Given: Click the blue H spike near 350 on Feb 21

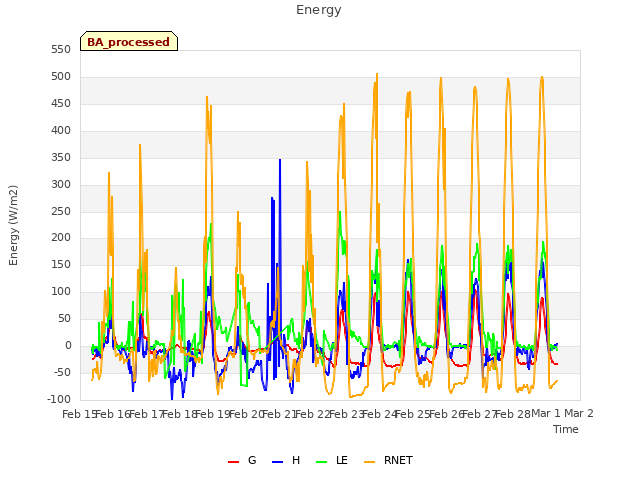Looking at the screenshot, I should coord(280,160).
